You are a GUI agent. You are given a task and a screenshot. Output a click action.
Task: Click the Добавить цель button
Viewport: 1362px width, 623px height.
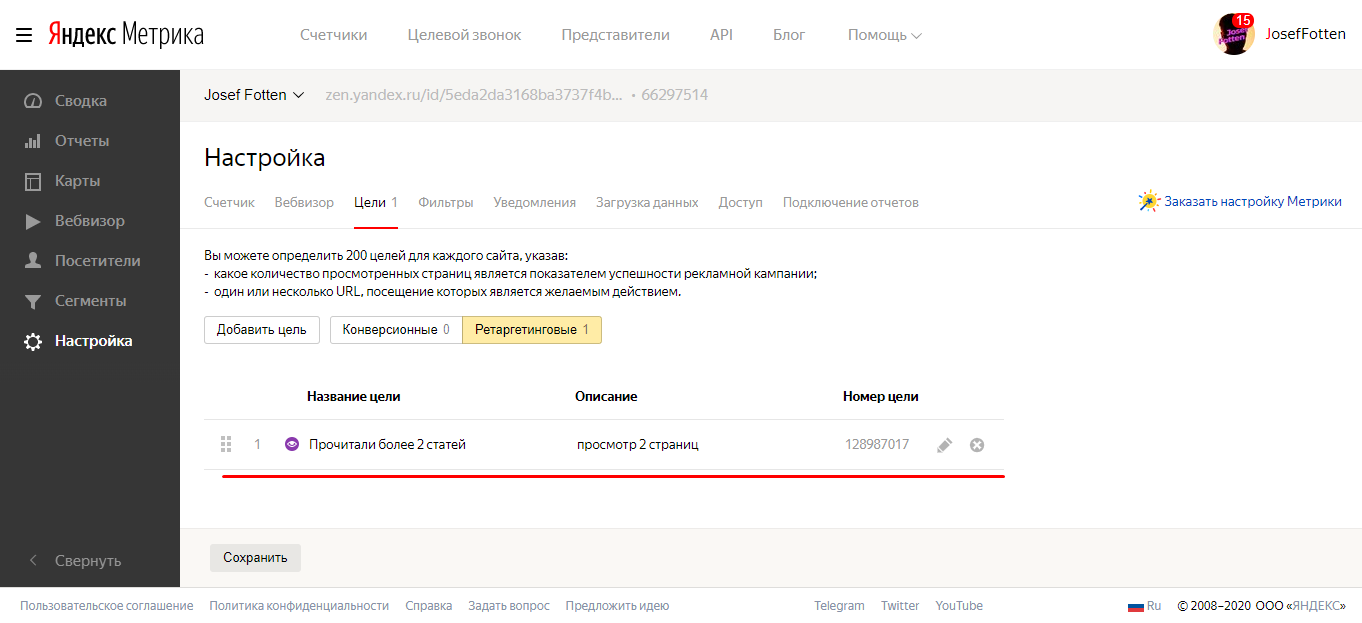[261, 330]
